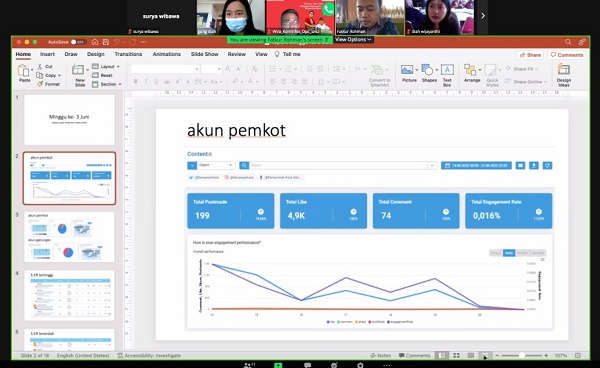Select slide 4 thumbnail 5 ER tertinggi

[69, 295]
